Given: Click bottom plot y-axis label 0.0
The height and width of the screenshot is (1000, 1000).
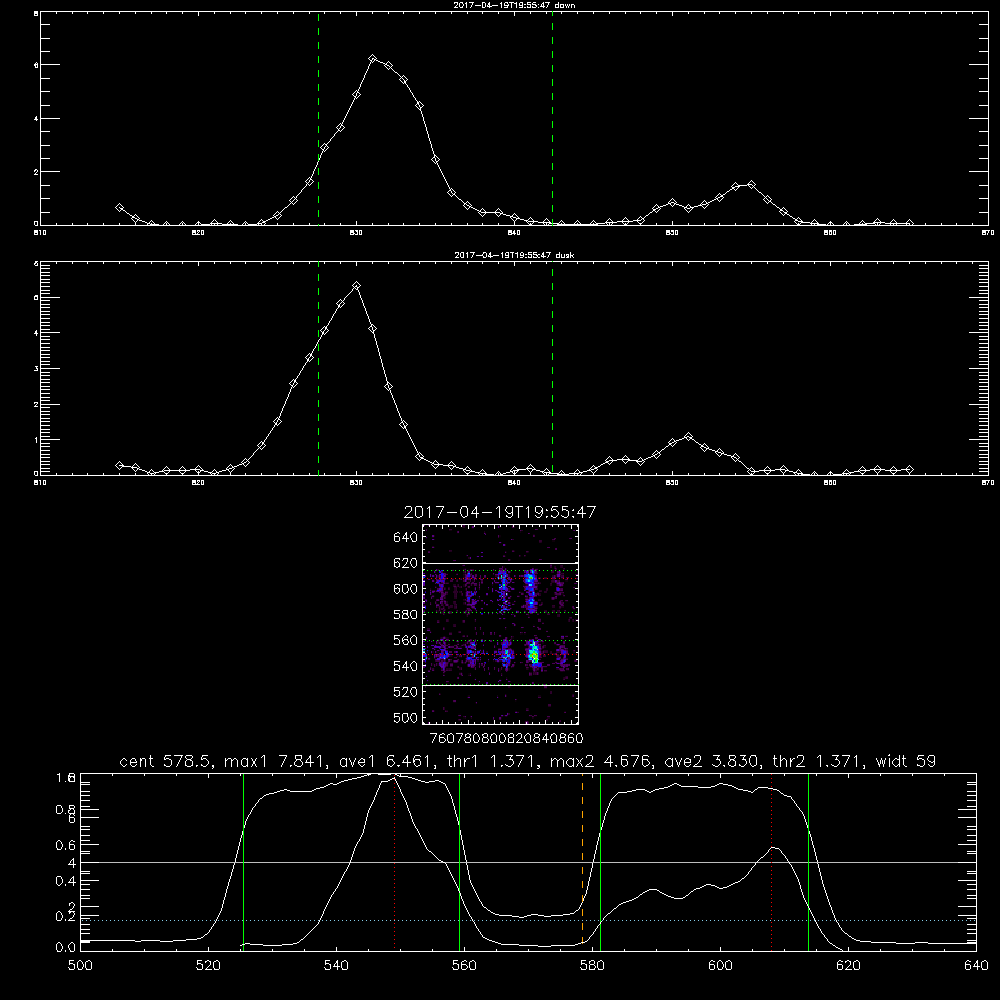Looking at the screenshot, I should point(66,948).
